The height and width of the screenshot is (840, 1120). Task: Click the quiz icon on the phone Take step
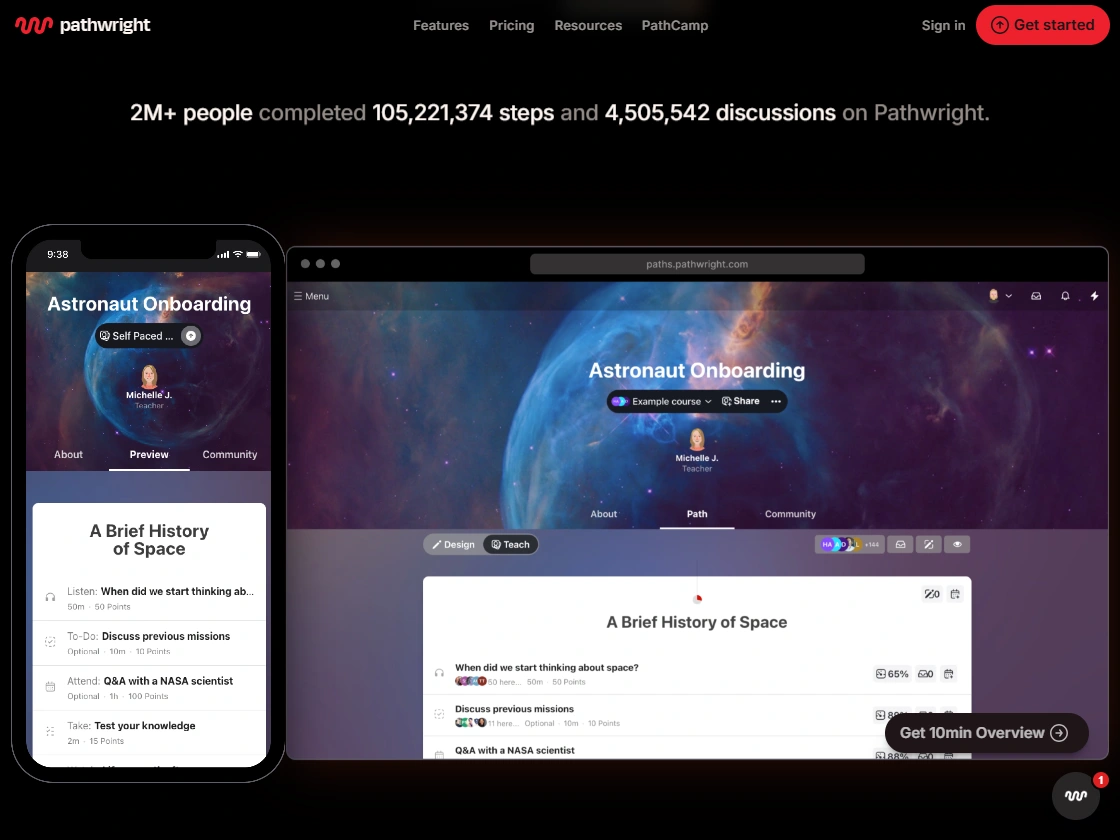50,731
